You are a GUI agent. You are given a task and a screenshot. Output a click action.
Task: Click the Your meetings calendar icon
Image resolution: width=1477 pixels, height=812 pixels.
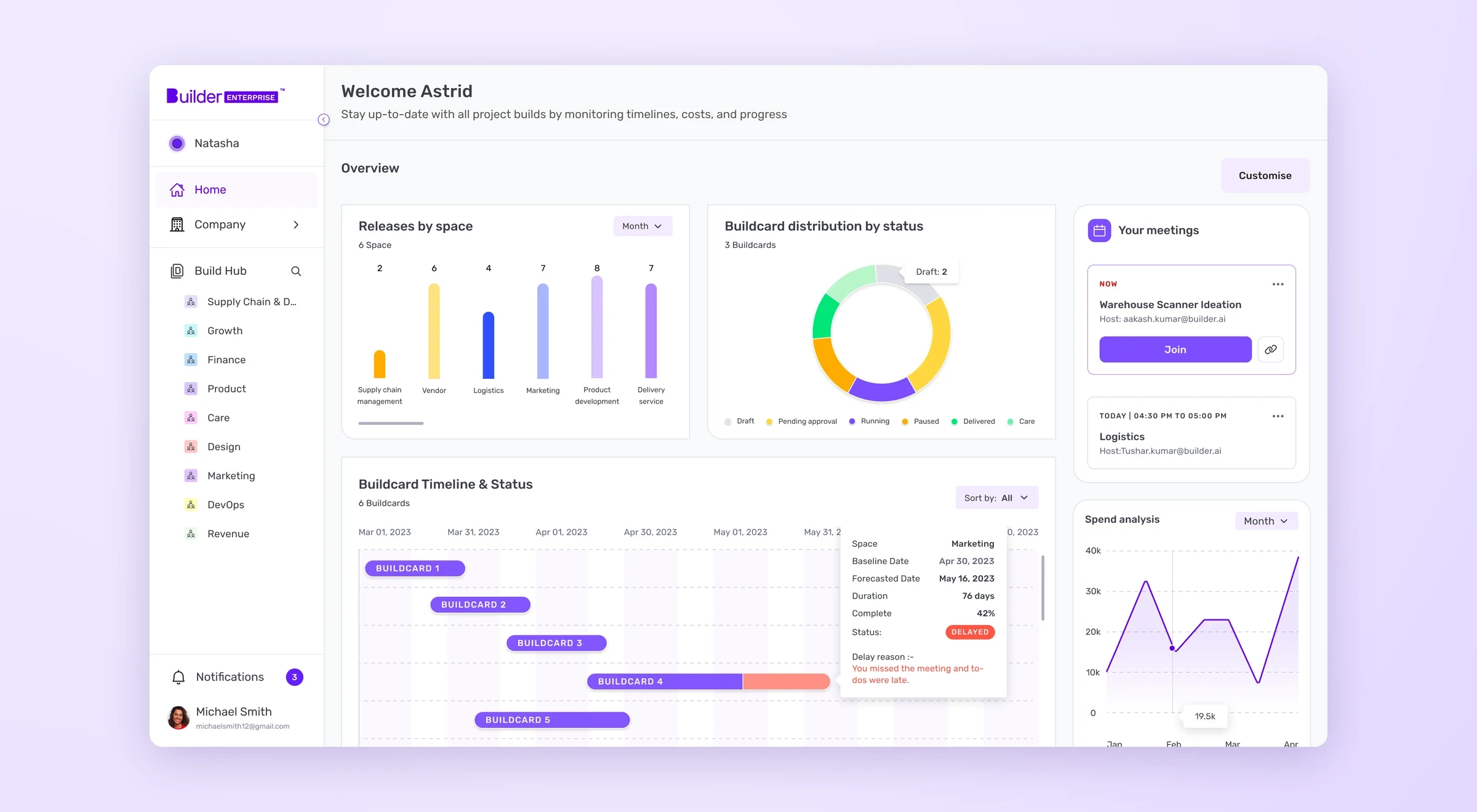pos(1099,231)
